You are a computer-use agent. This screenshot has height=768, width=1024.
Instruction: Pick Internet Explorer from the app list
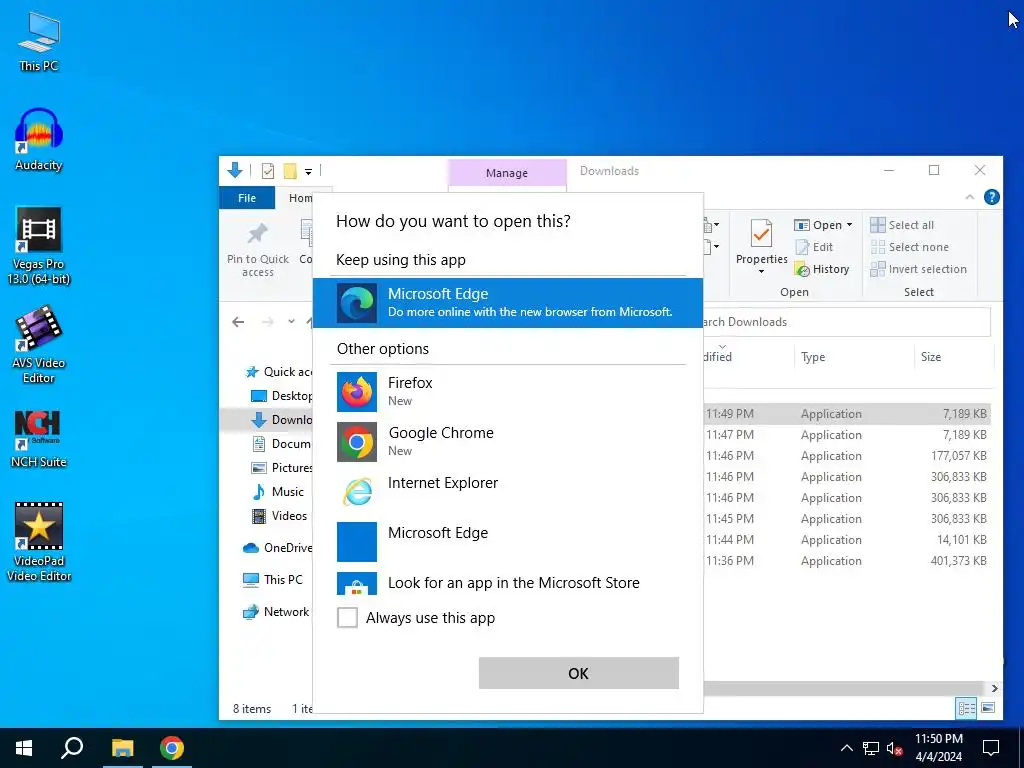click(507, 491)
